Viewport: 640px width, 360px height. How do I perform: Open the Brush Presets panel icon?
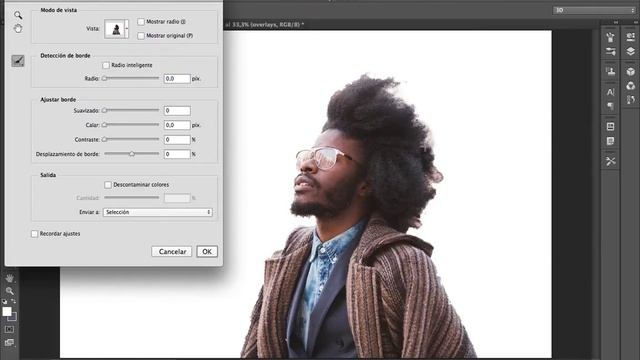click(x=610, y=37)
